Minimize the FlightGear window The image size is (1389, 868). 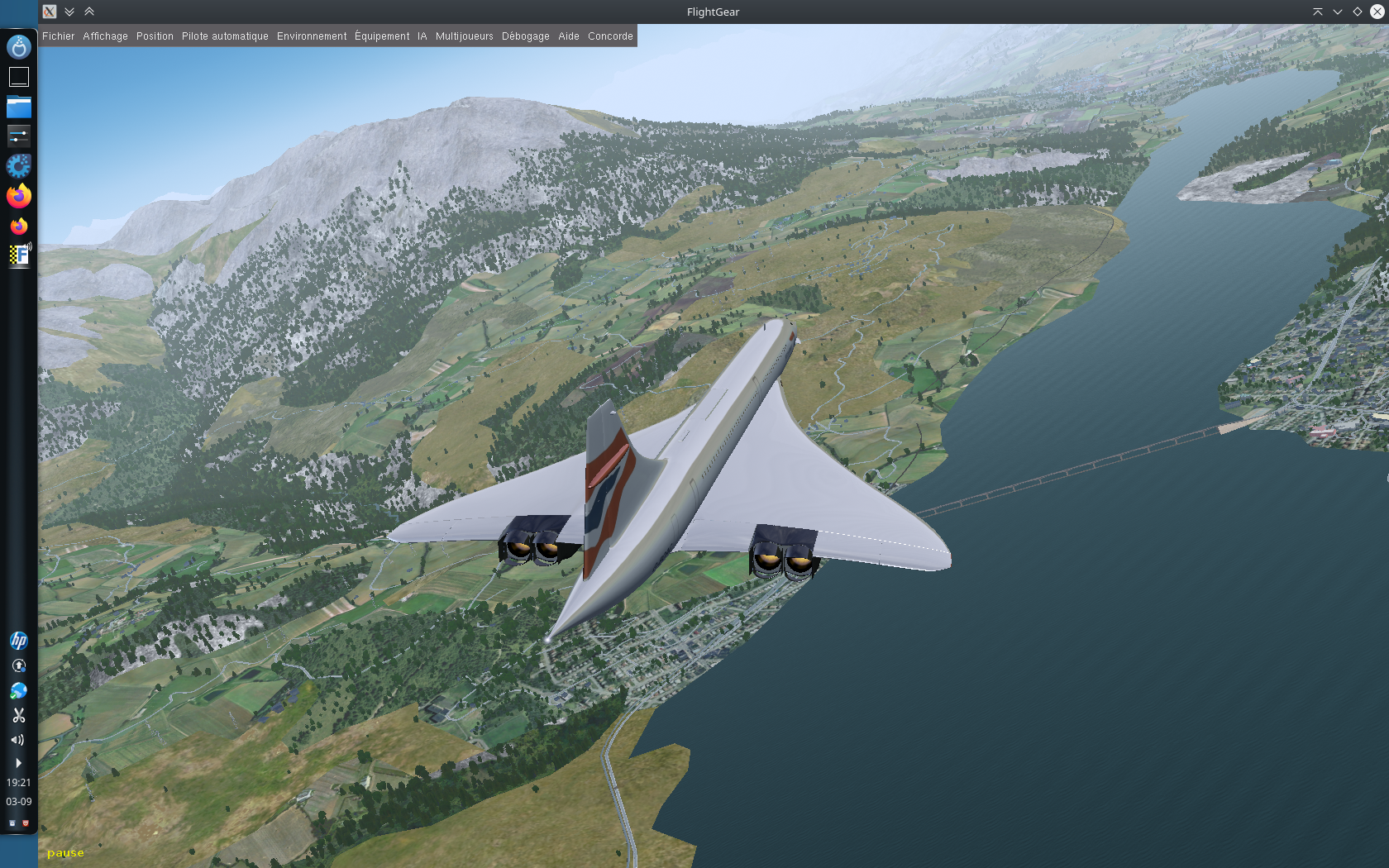click(x=1338, y=12)
